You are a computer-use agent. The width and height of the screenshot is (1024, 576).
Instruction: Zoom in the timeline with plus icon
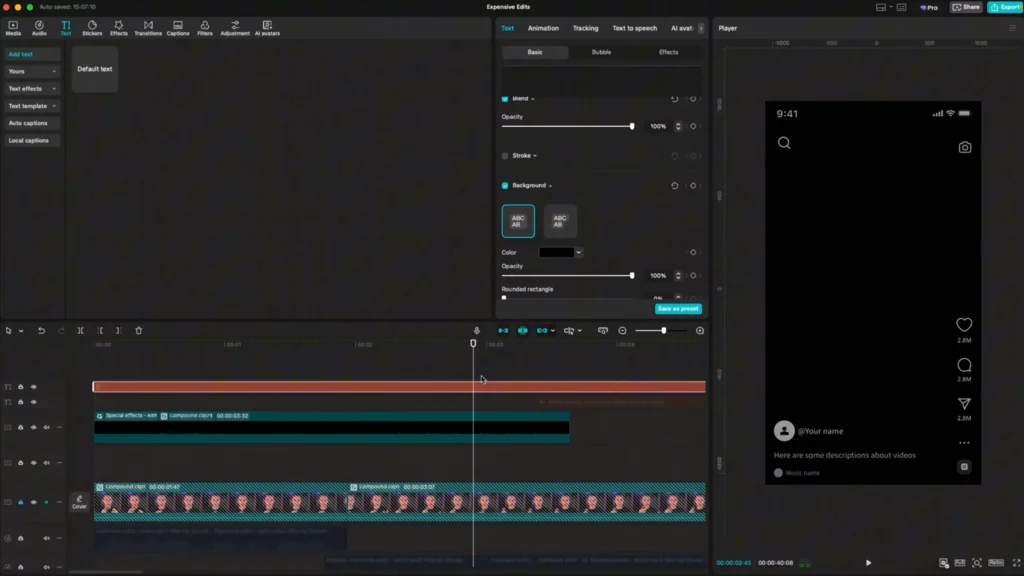pyautogui.click(x=700, y=331)
